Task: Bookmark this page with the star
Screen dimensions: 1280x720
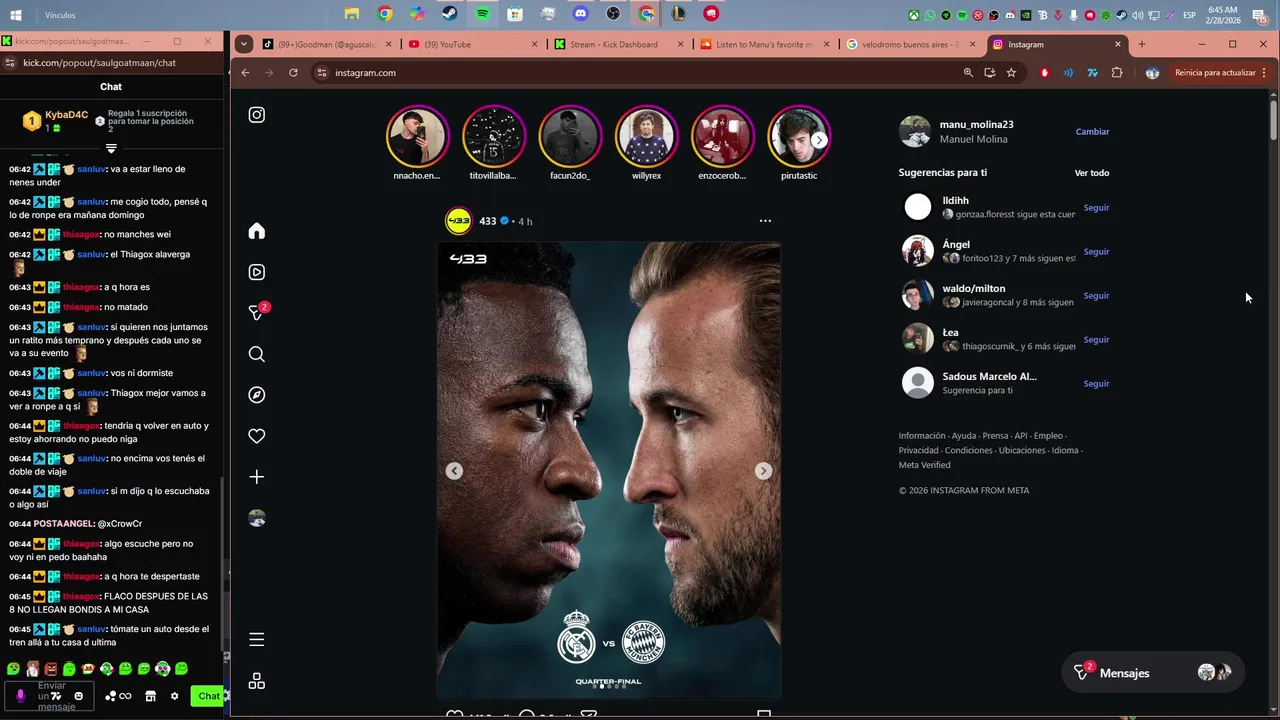Action: [x=1011, y=73]
